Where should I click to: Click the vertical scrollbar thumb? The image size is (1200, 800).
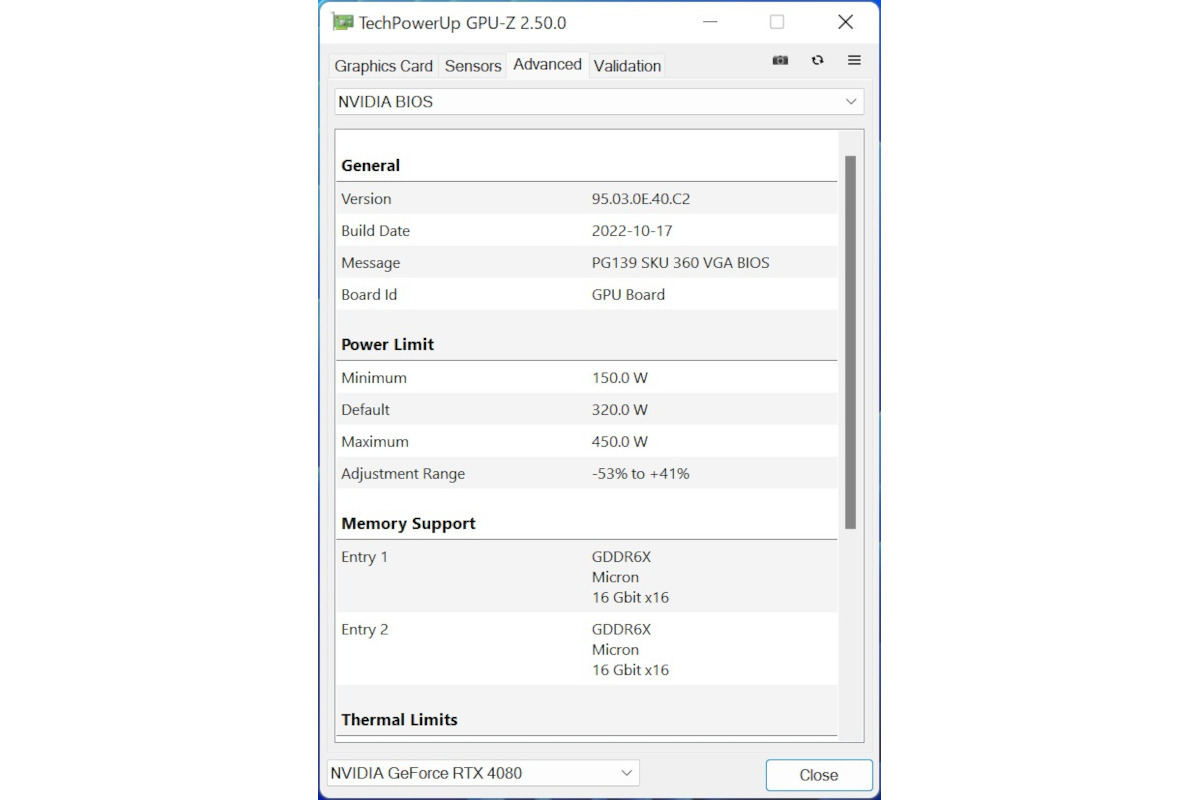[850, 342]
